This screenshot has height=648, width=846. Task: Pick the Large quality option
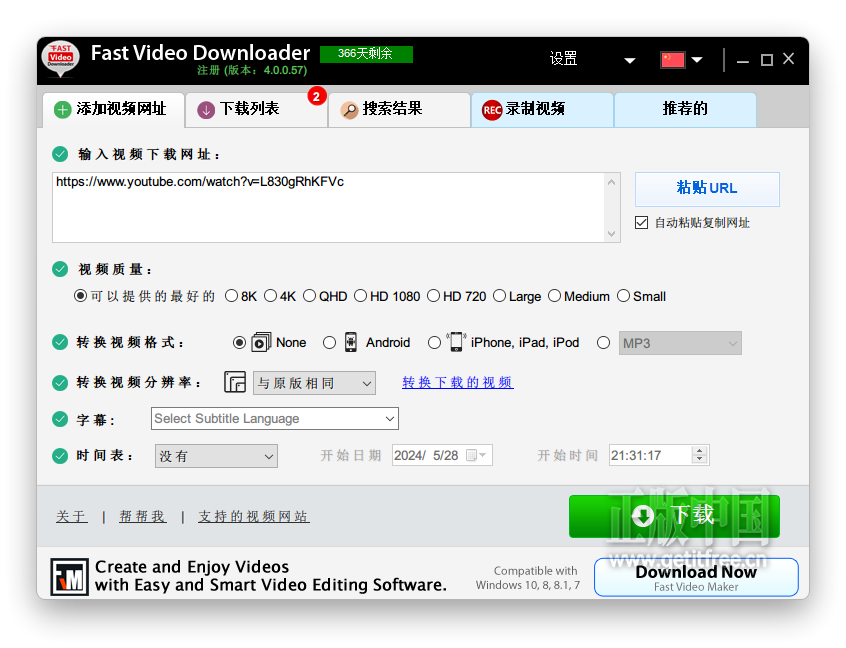coord(500,296)
